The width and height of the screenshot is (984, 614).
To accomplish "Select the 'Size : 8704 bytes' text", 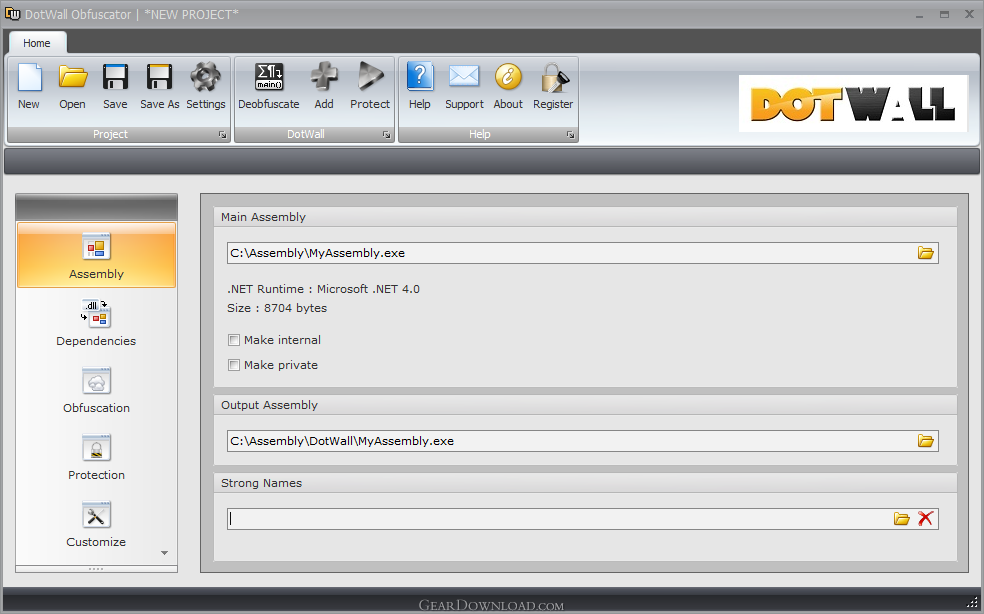I will click(x=277, y=308).
